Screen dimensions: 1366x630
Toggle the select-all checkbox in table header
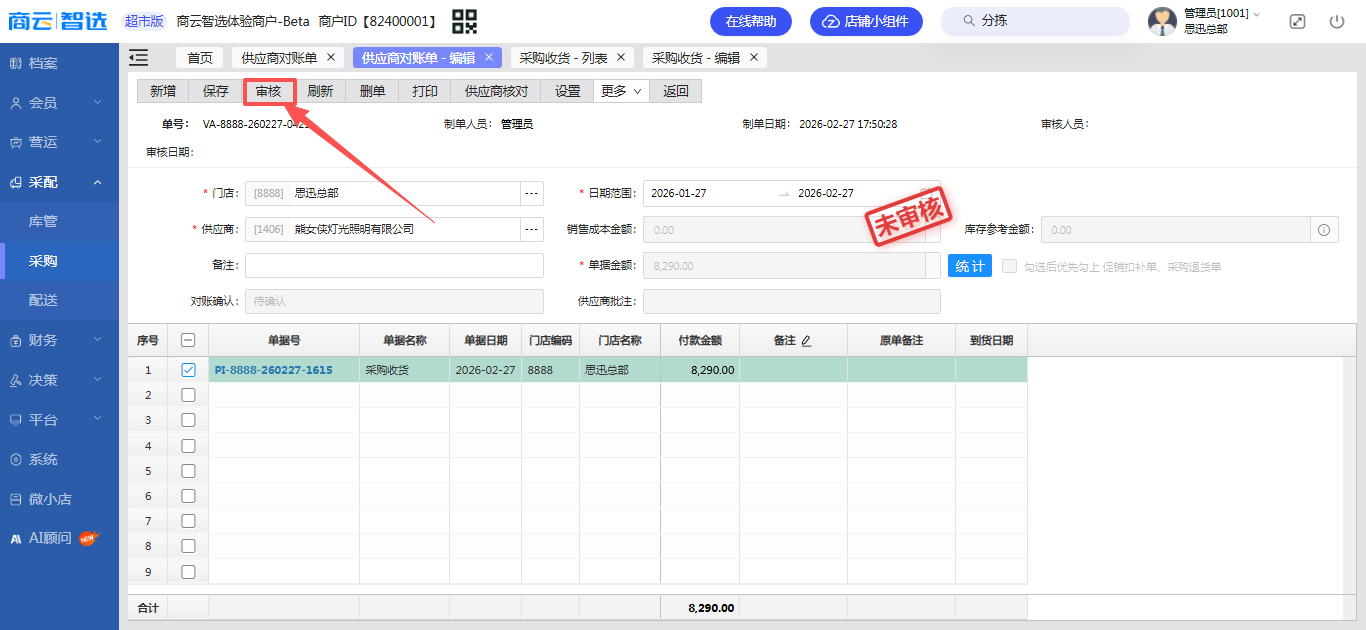[x=188, y=341]
